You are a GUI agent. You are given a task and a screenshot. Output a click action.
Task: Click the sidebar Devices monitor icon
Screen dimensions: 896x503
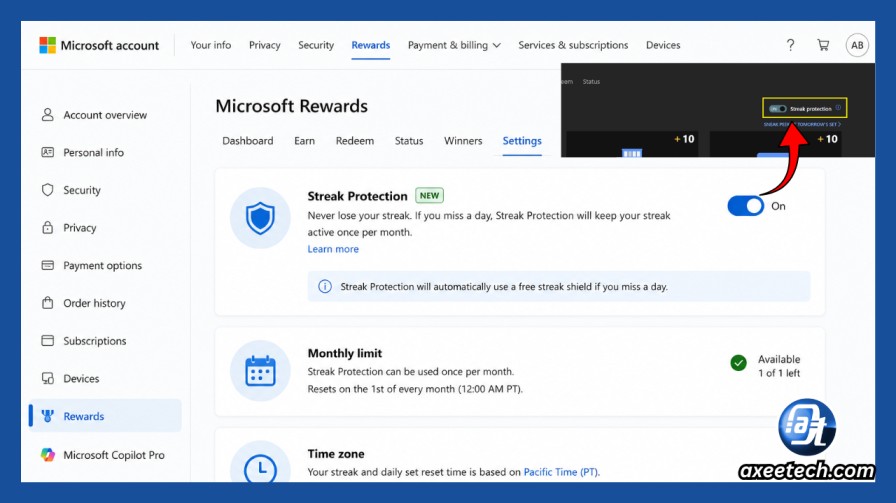[47, 378]
